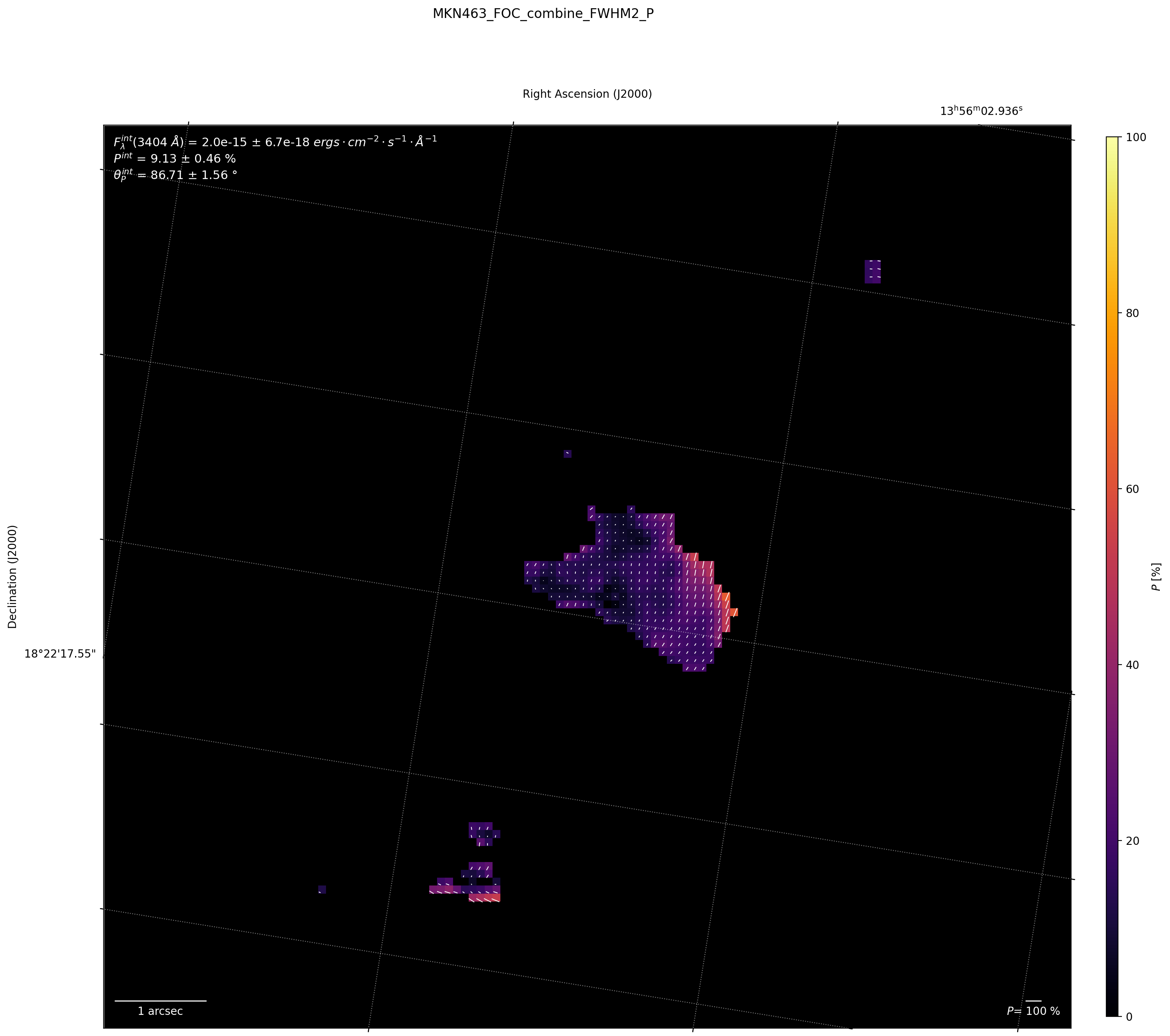Click the orange high-polarization pixel on central region

click(x=735, y=612)
